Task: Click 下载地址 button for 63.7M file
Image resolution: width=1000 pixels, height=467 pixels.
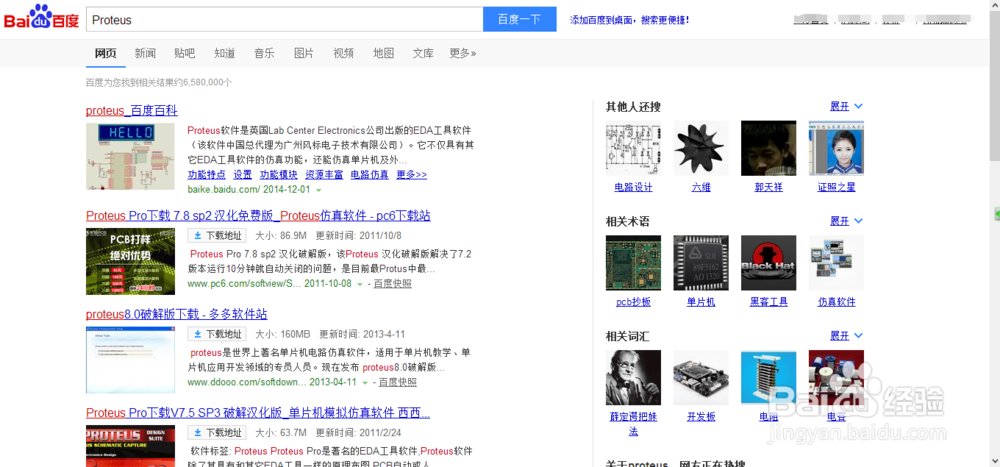Action: point(217,433)
